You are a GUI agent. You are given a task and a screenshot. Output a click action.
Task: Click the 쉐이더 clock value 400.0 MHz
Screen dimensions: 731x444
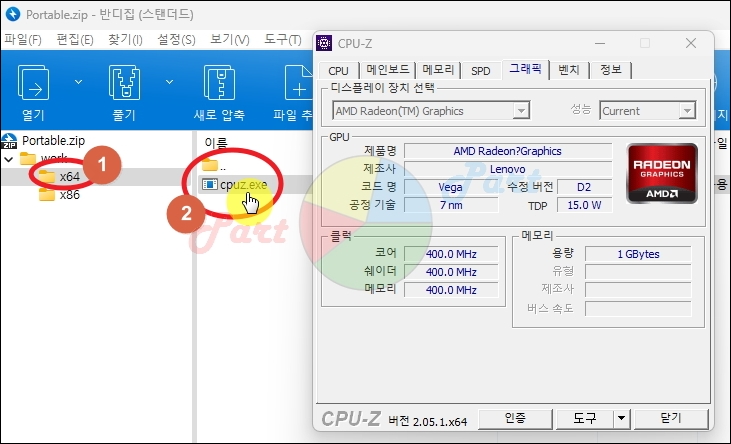tap(451, 272)
